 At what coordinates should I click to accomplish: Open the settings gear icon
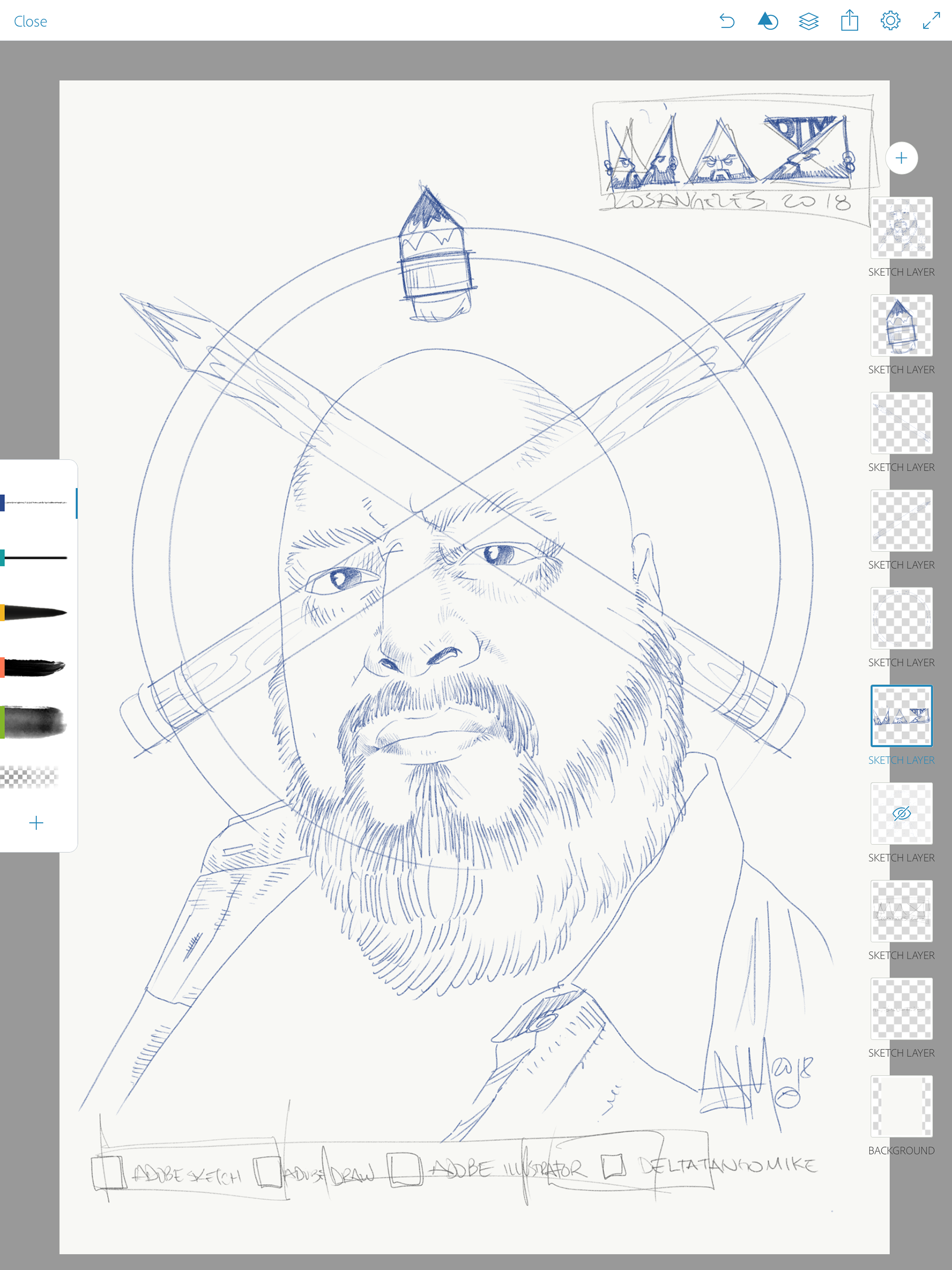click(890, 21)
